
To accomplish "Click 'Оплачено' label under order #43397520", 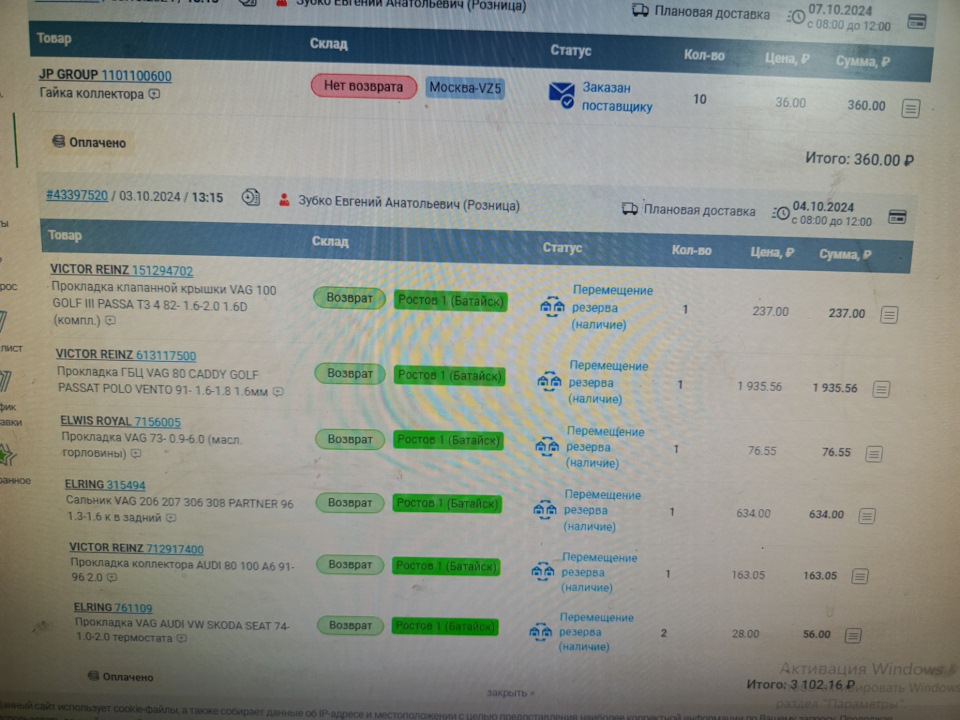I will (120, 677).
